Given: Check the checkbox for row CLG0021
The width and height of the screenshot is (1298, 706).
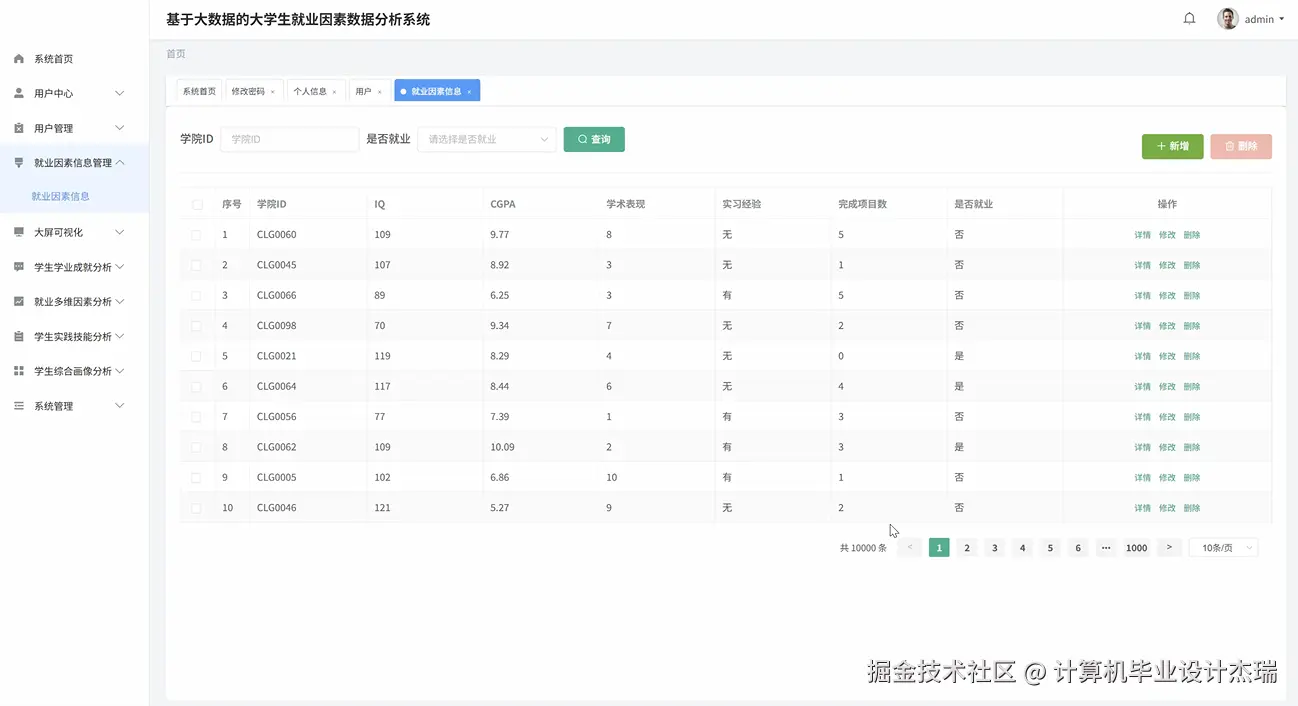Looking at the screenshot, I should click(196, 356).
